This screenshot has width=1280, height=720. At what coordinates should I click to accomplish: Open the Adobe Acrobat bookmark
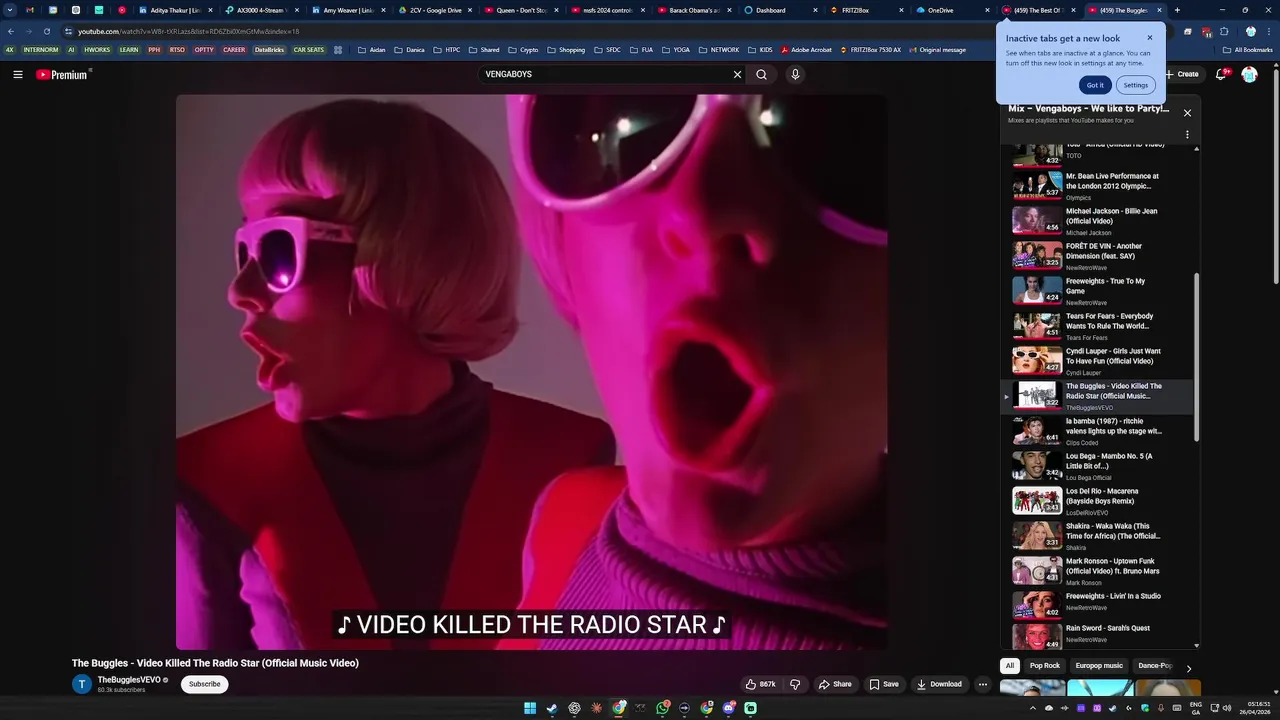coord(806,49)
